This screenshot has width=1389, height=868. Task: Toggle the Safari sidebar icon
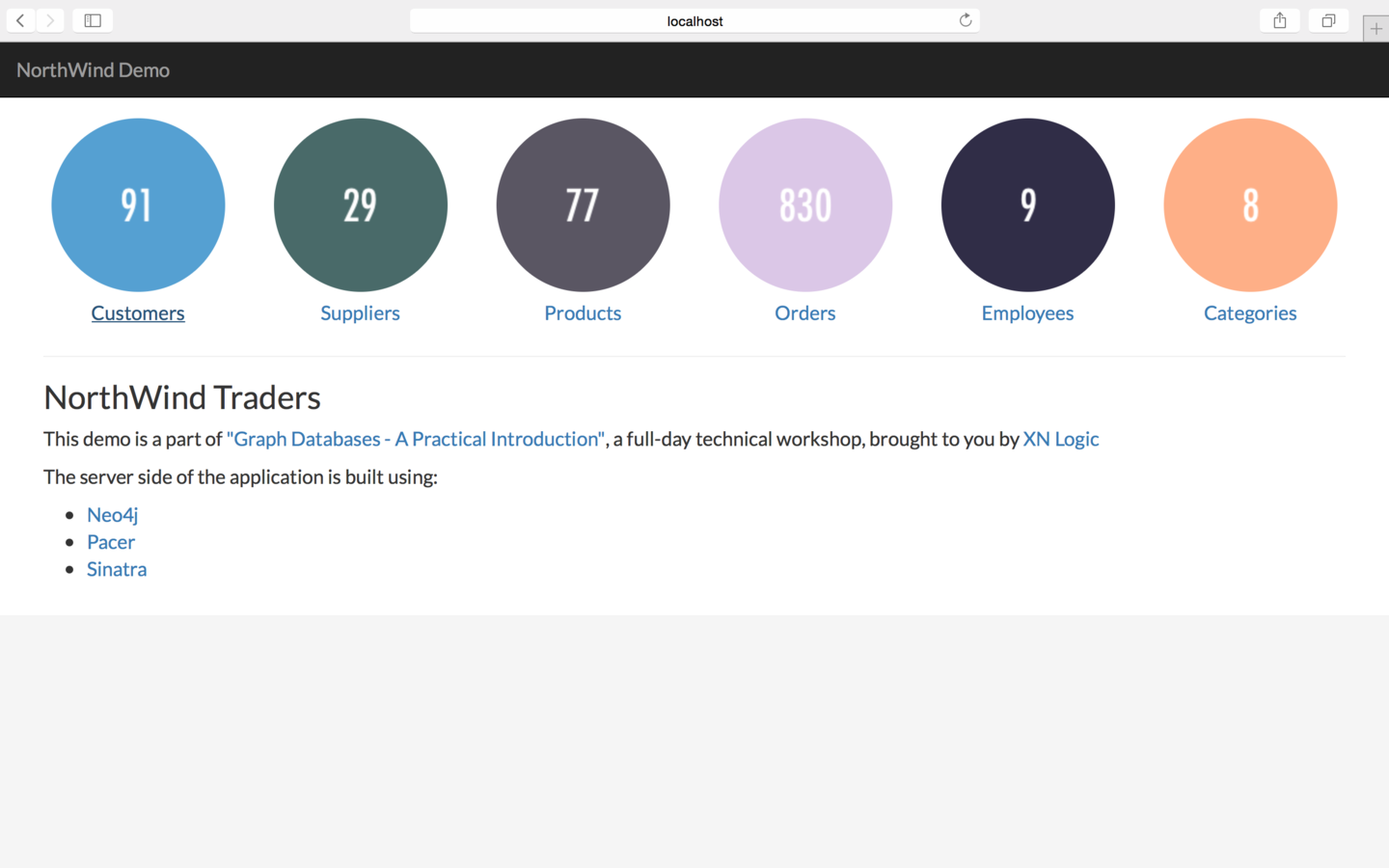[x=93, y=20]
